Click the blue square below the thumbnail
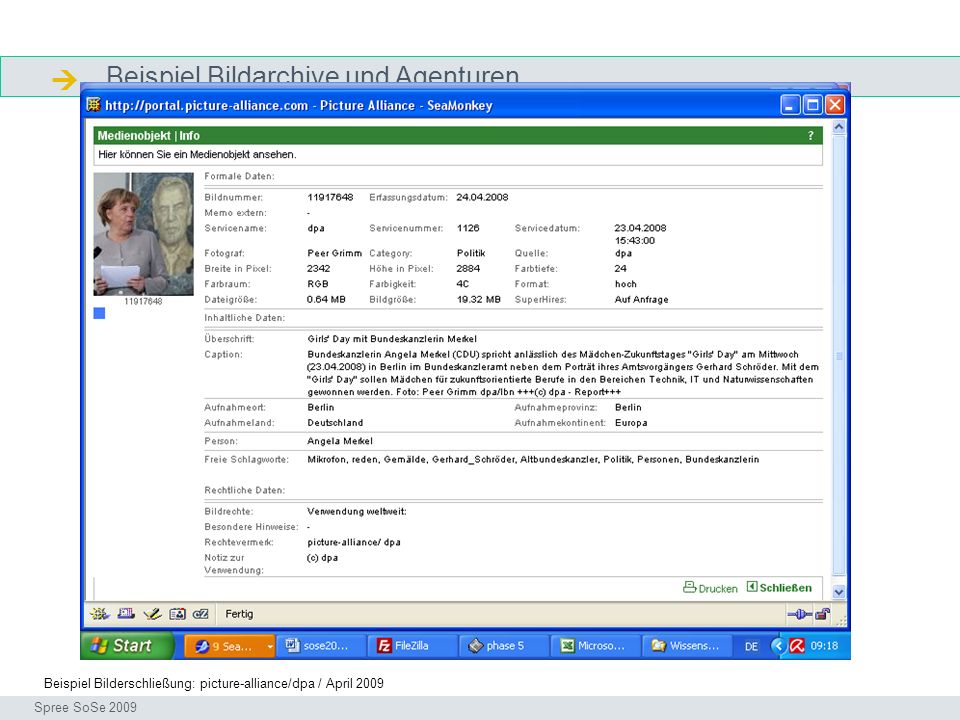Screen dimensions: 960x720 pos(99,313)
